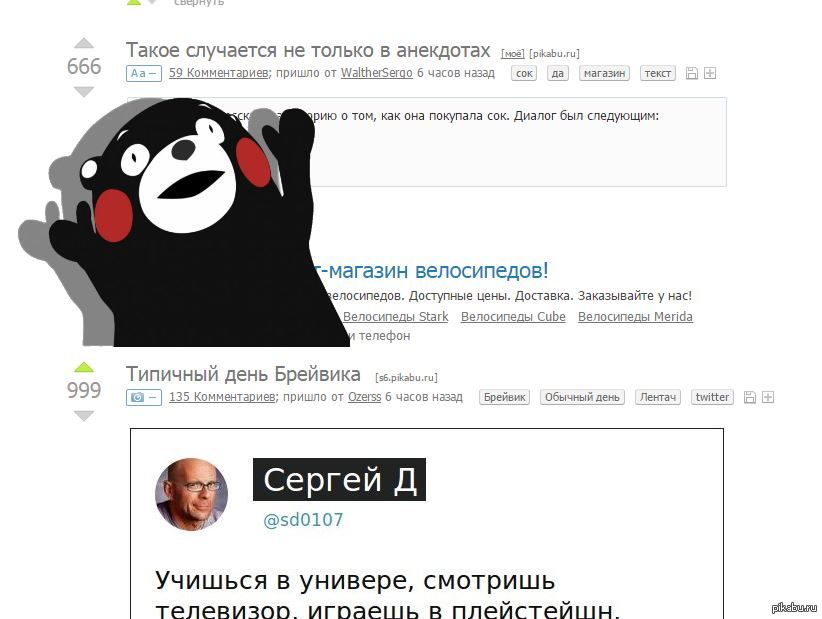Viewport: 822px width, 619px height.
Task: Save the Брейвик post with floppy icon
Action: [750, 397]
